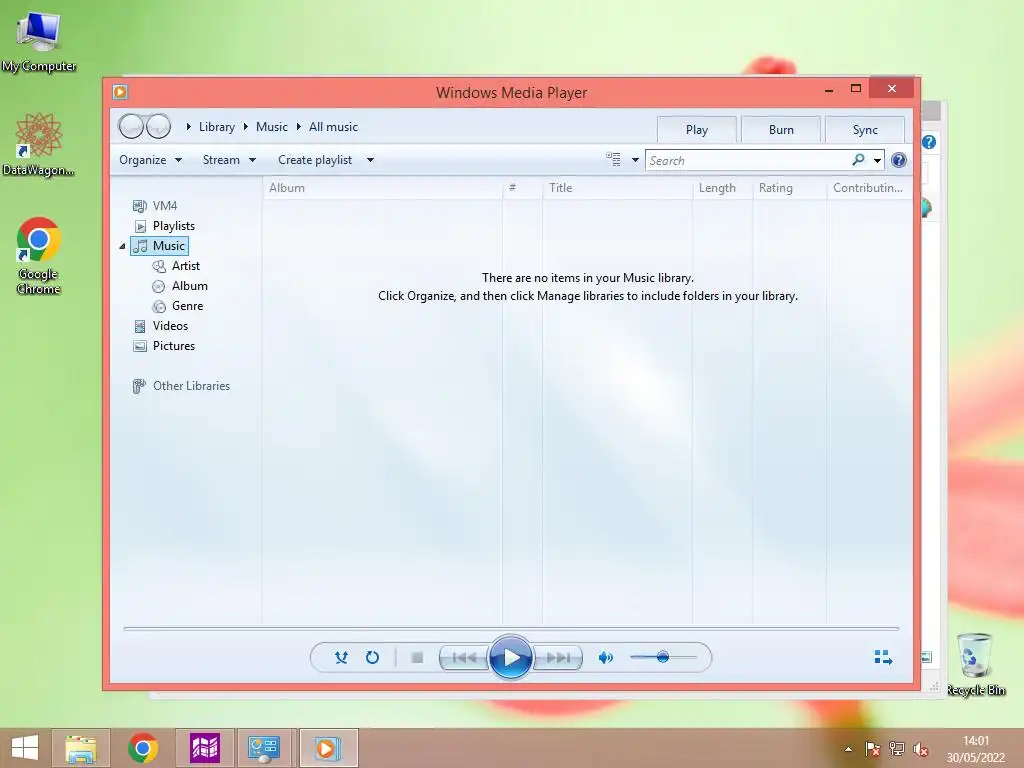This screenshot has width=1024, height=768.
Task: Turn on shuffle in the playback controls
Action: click(341, 658)
